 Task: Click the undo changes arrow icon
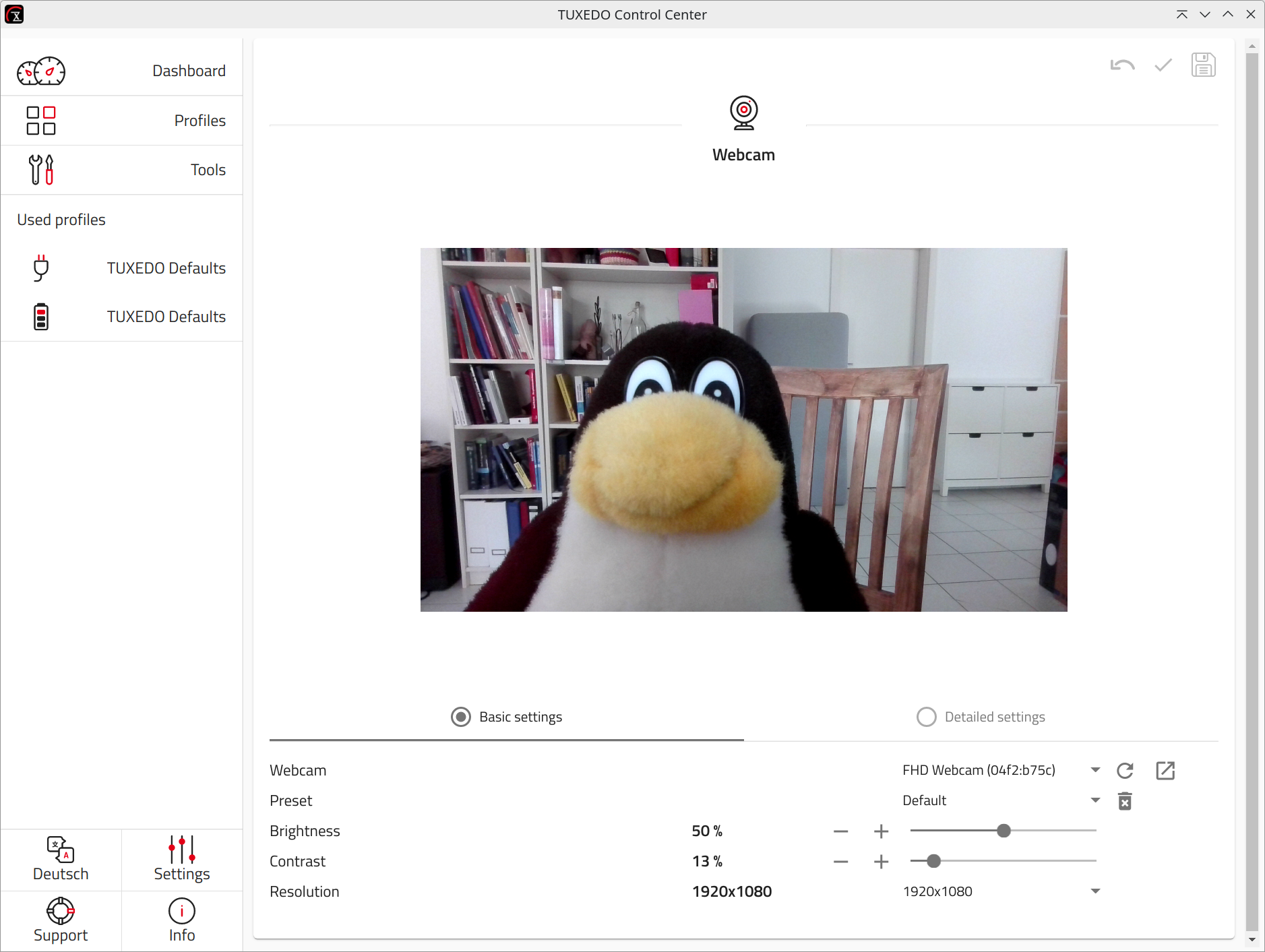point(1123,65)
